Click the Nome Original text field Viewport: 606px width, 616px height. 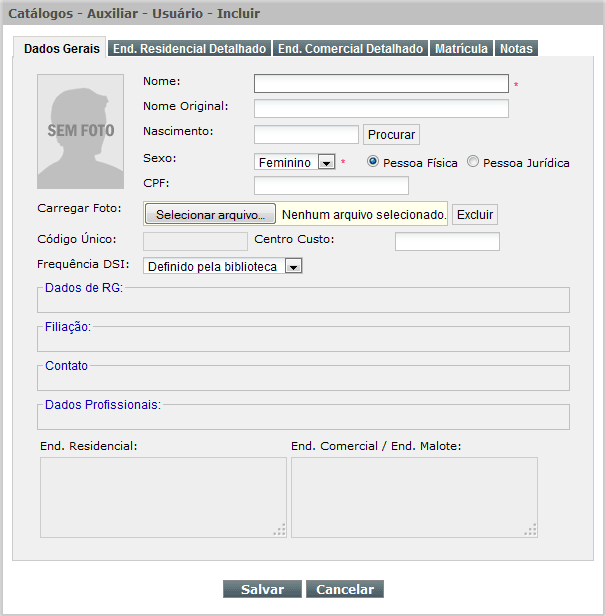pyautogui.click(x=381, y=109)
